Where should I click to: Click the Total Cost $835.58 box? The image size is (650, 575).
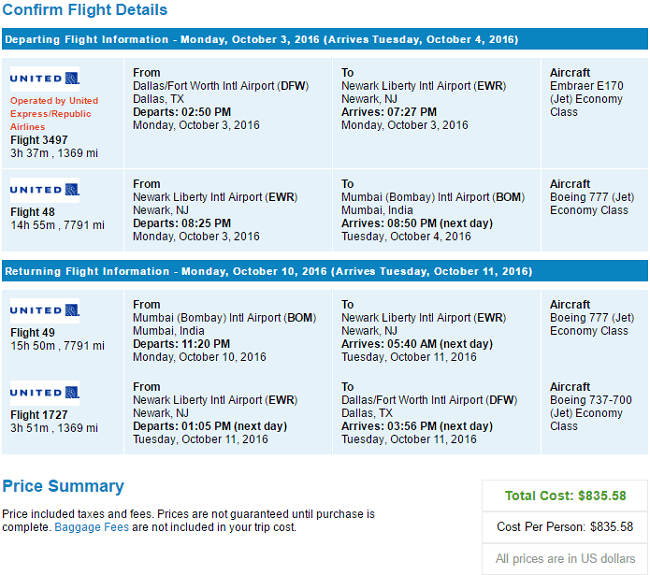565,496
